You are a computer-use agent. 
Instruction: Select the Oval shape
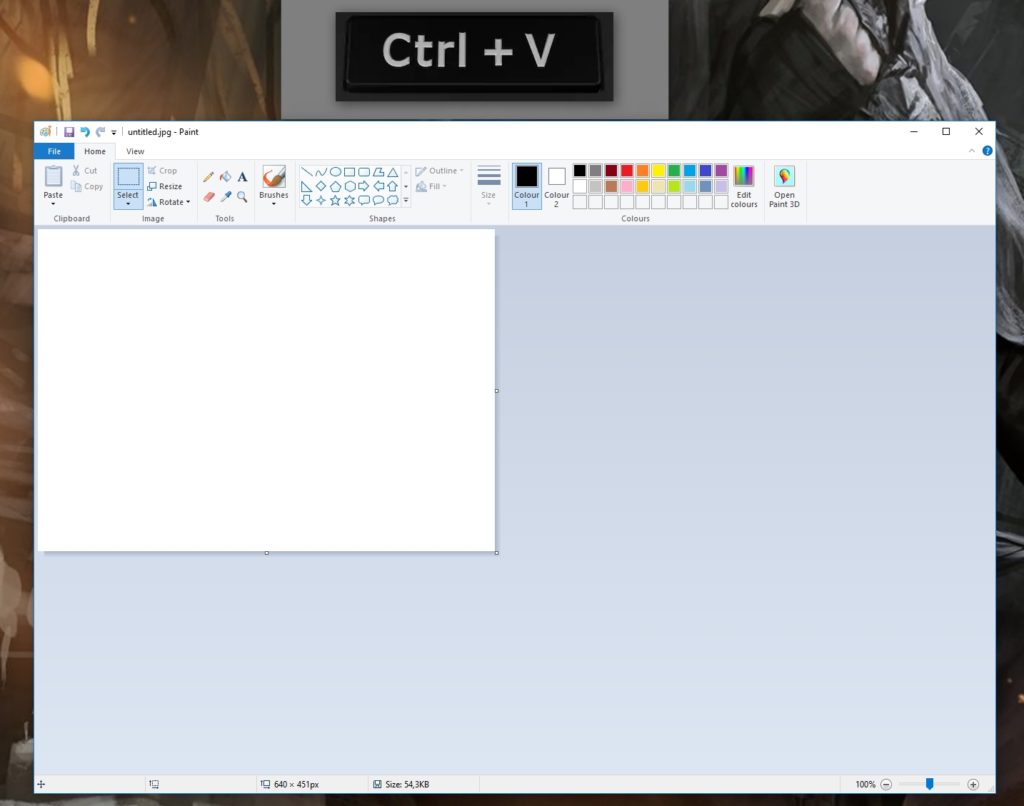tap(336, 171)
